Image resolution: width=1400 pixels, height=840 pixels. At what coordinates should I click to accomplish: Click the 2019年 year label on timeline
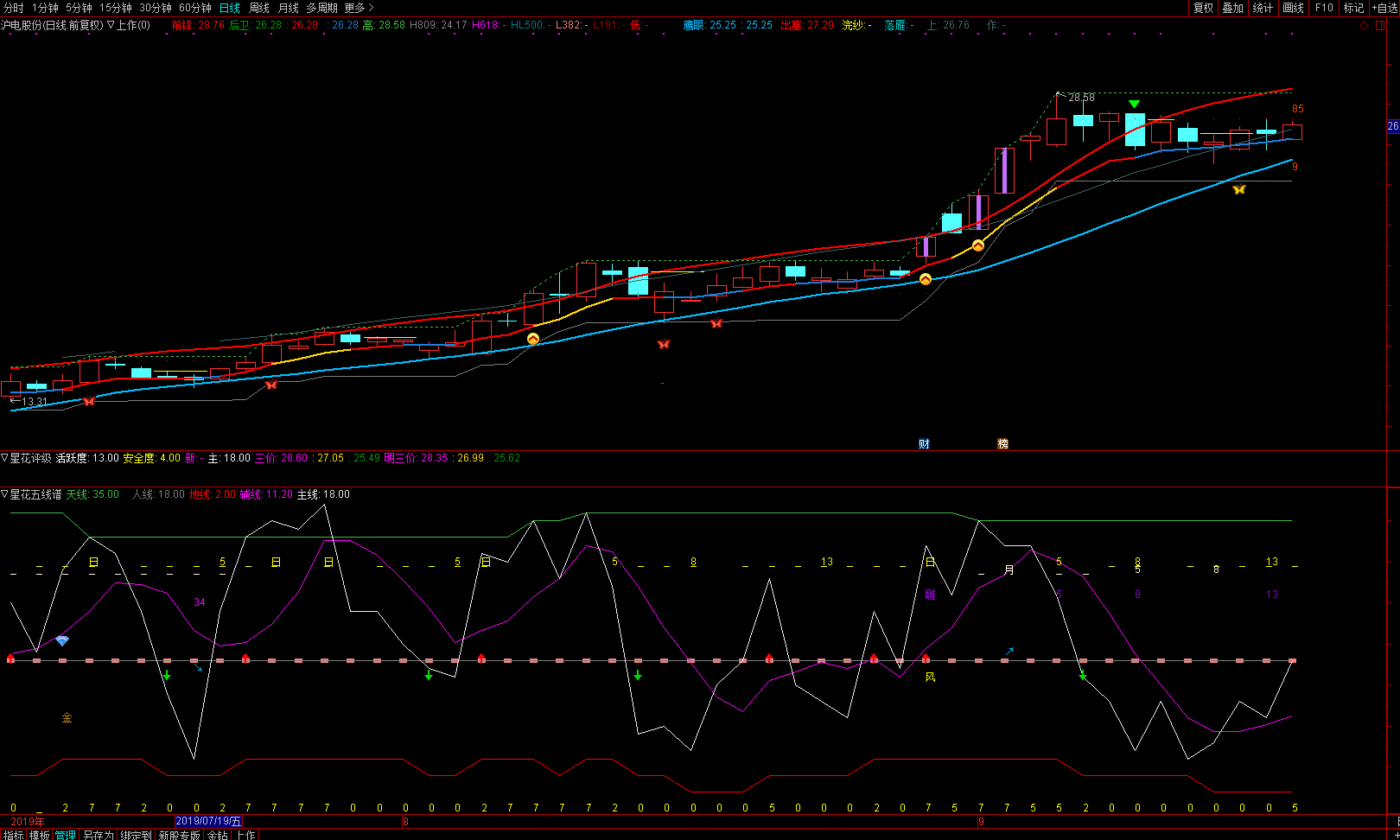coord(27,821)
